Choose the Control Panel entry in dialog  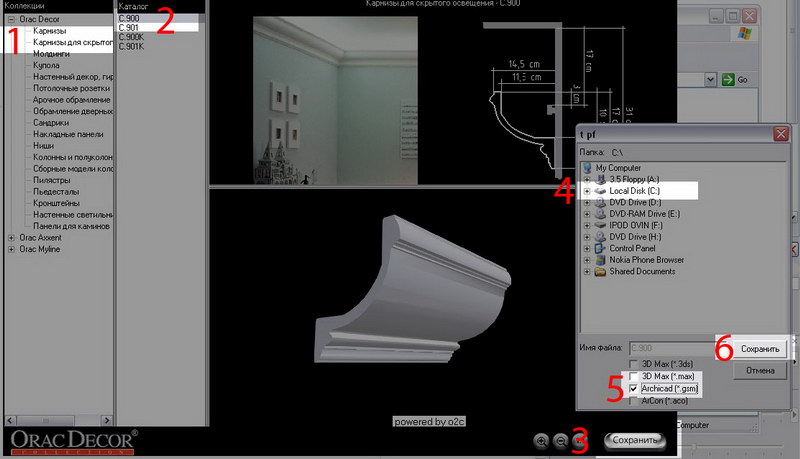(630, 248)
